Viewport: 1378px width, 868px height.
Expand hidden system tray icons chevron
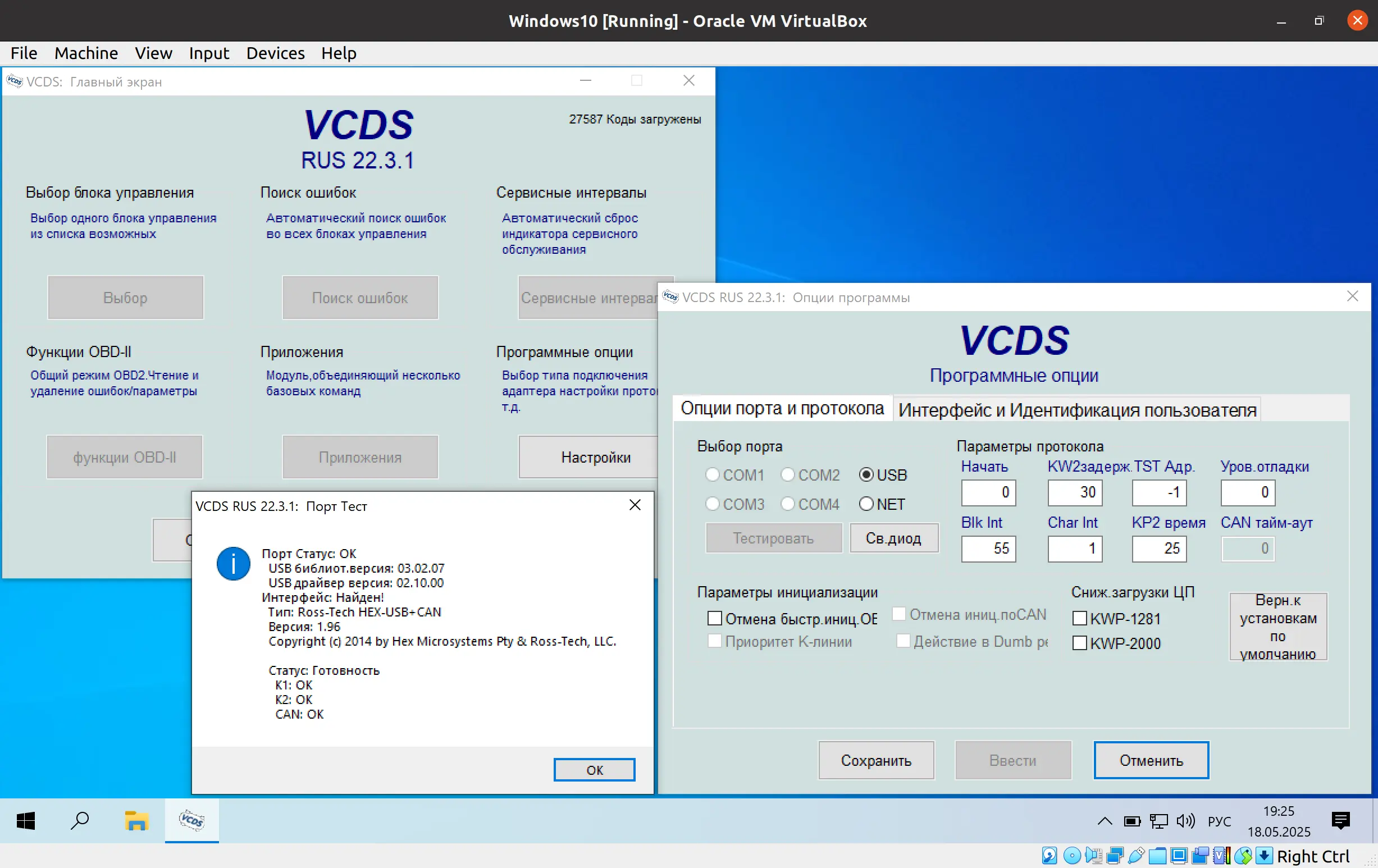pos(1105,821)
